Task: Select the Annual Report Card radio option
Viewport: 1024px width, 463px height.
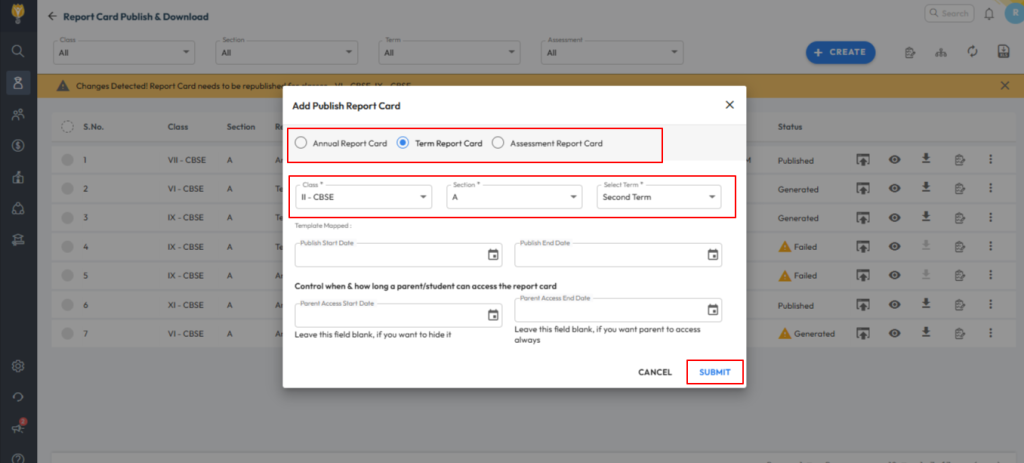Action: 301,143
